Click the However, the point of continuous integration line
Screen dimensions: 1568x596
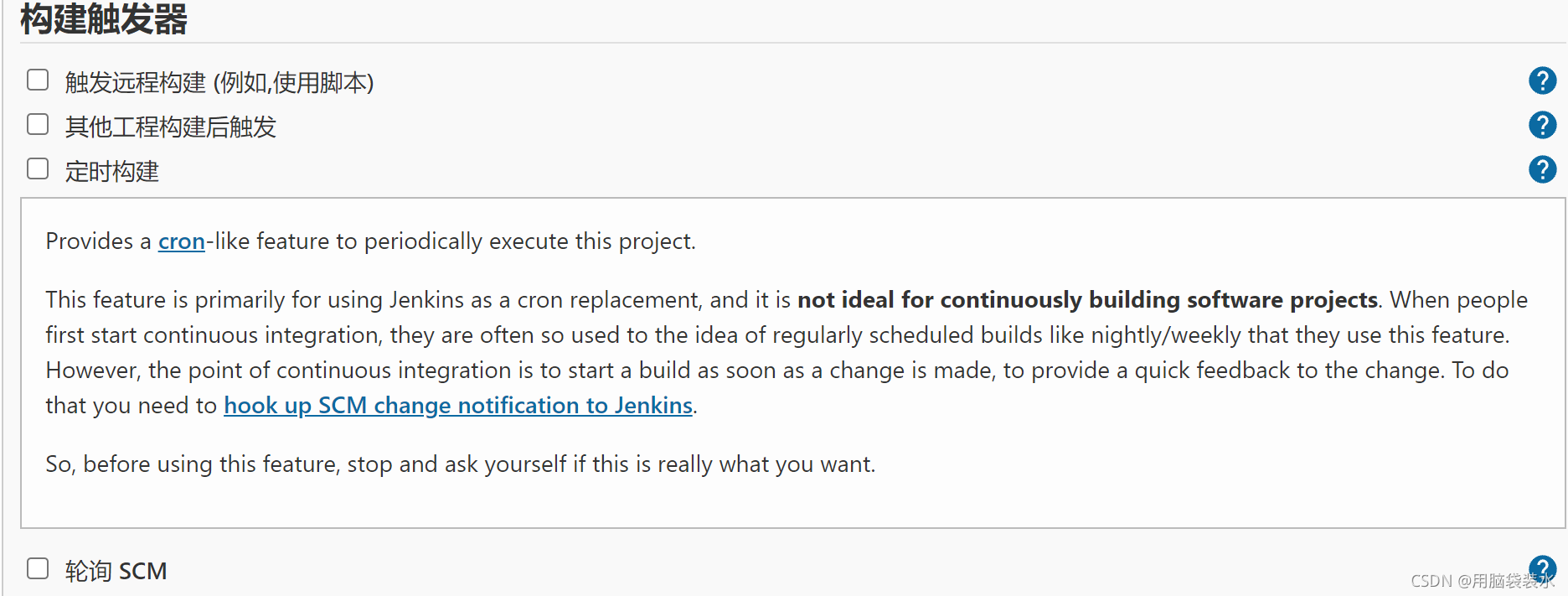(776, 371)
